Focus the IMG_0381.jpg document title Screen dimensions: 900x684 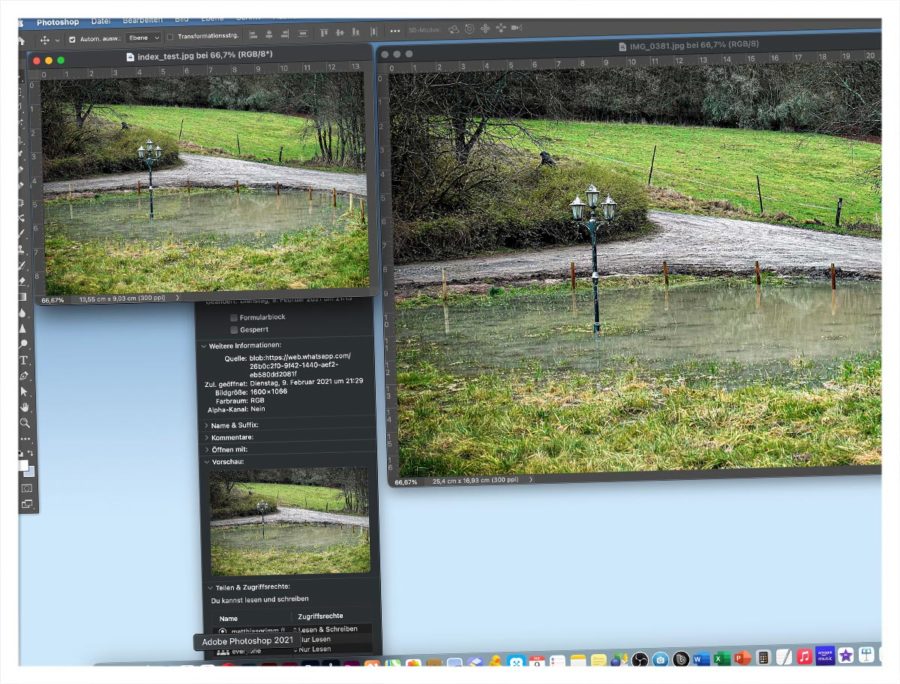click(x=694, y=45)
